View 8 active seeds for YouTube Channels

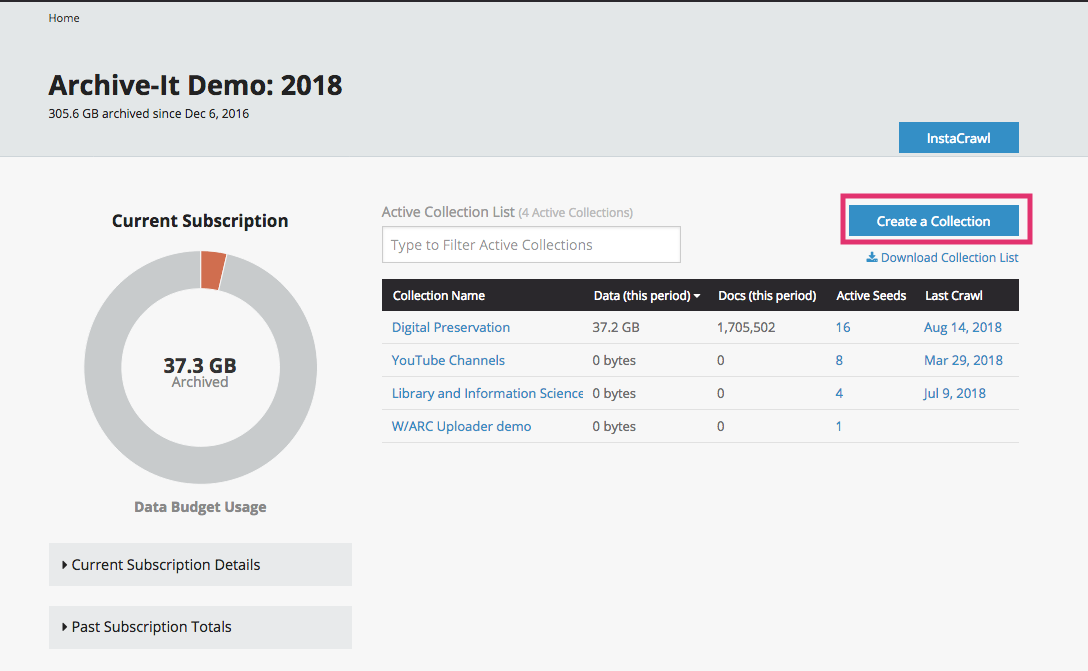[x=839, y=360]
